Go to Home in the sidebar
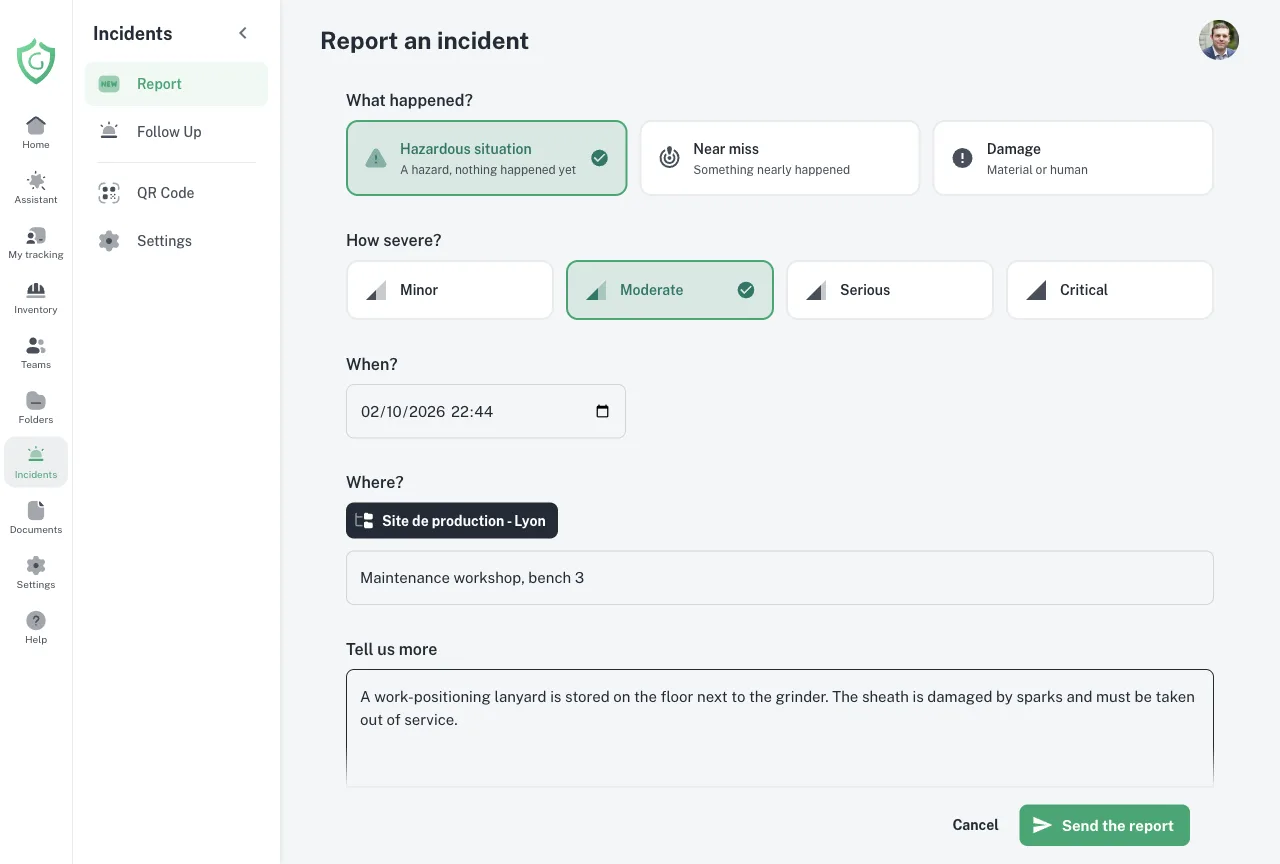 36,132
